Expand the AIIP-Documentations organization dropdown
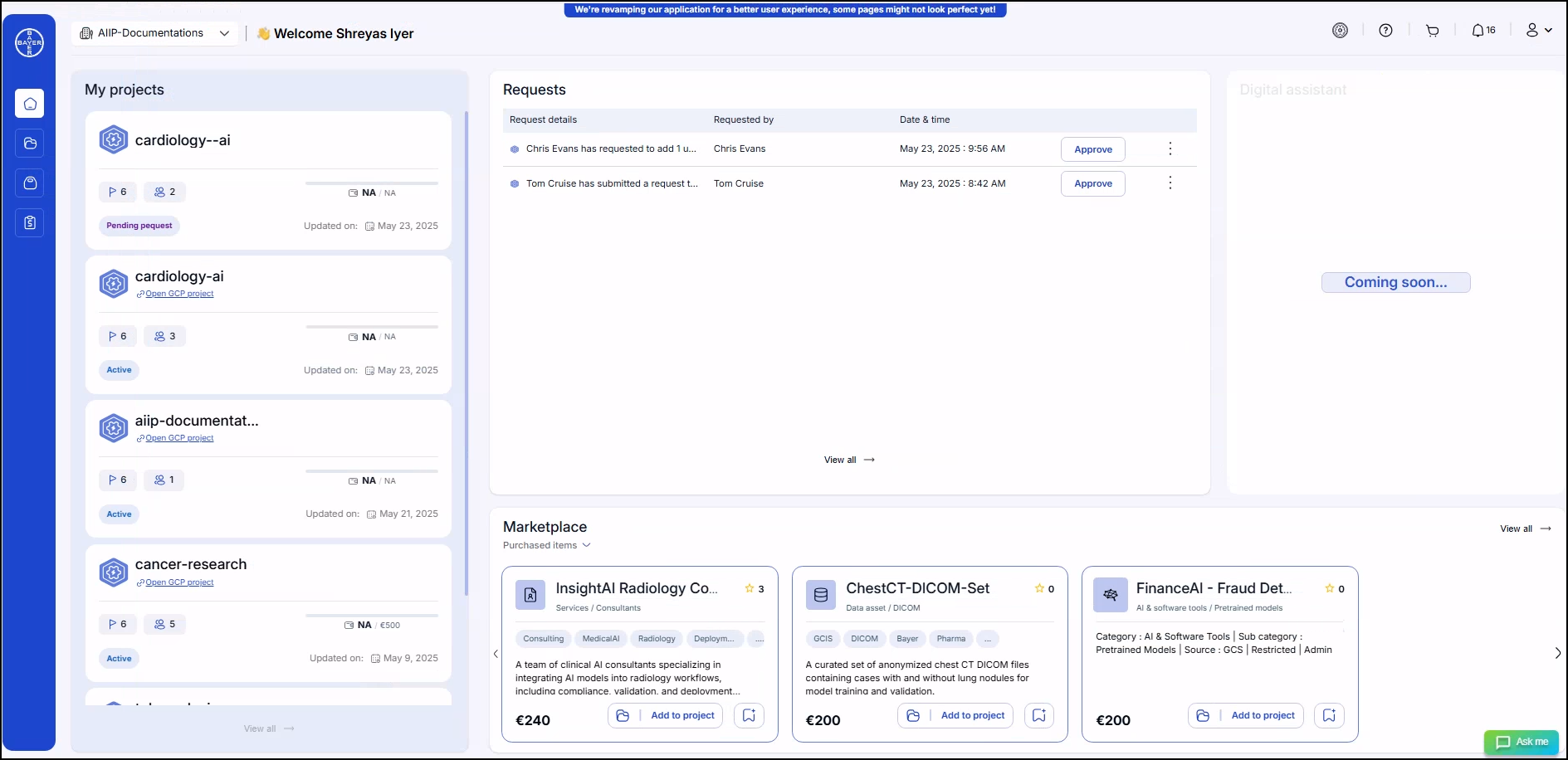1568x760 pixels. (155, 33)
